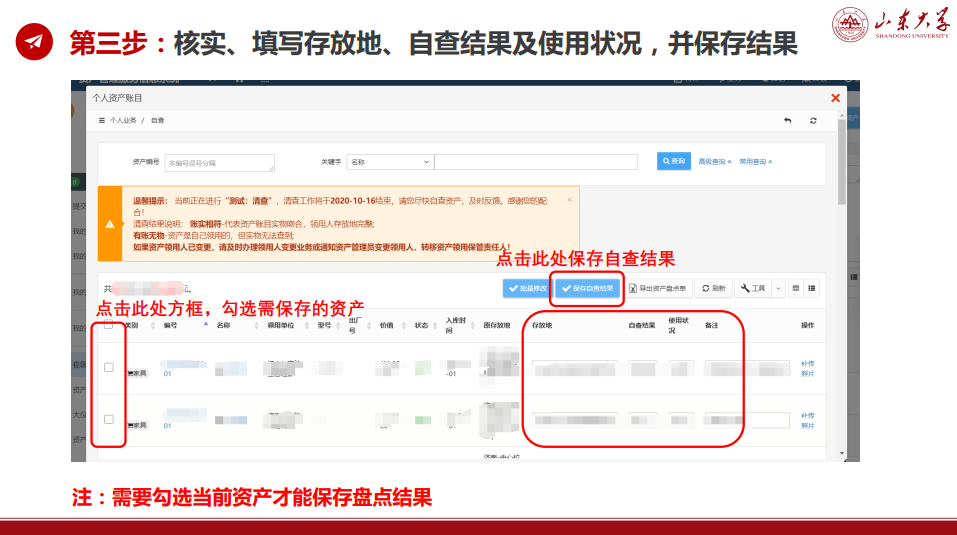957x535 pixels.
Task: Expand 常用查询 common search options
Action: pyautogui.click(x=755, y=161)
